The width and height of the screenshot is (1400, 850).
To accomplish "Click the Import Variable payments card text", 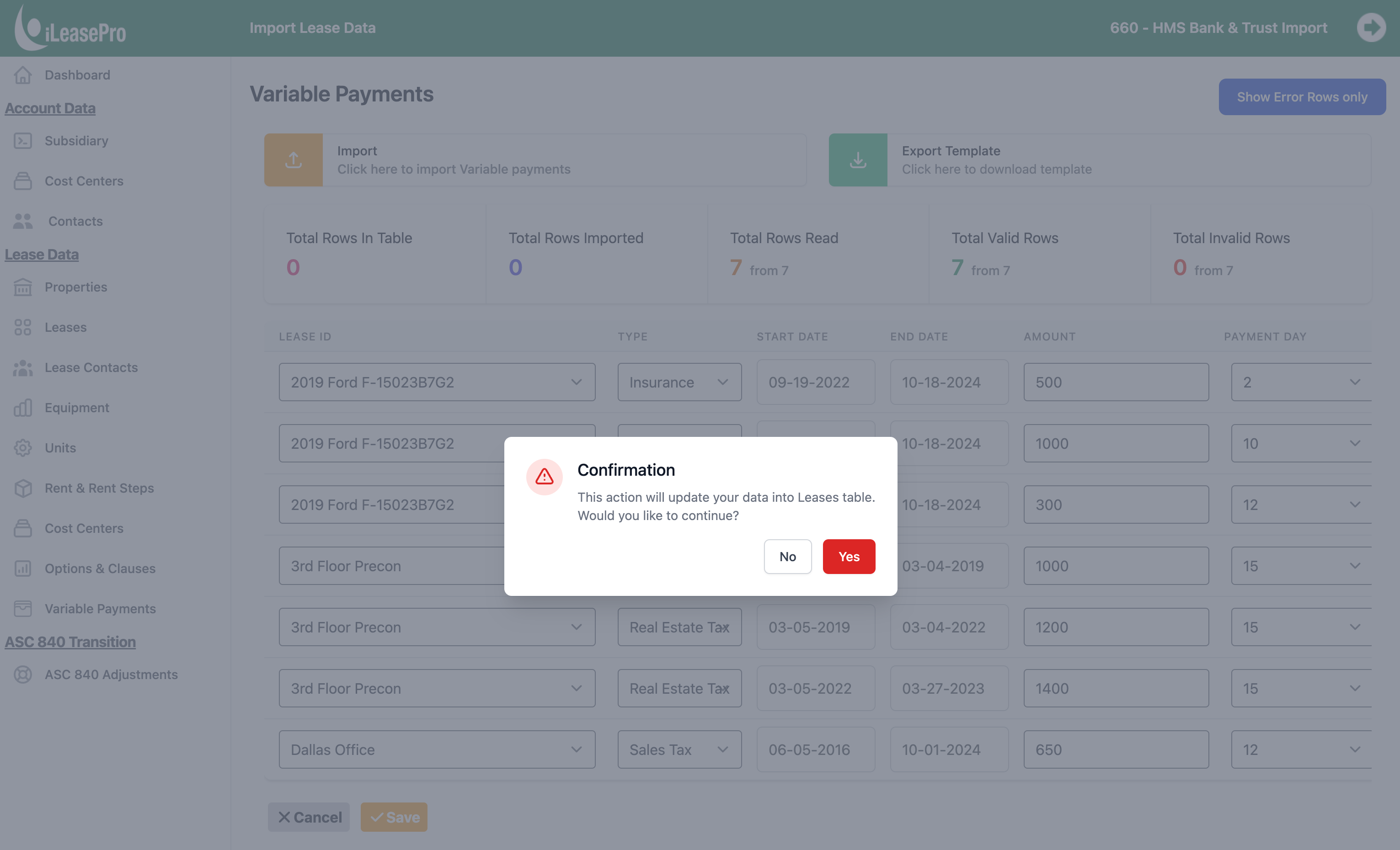I will (454, 169).
